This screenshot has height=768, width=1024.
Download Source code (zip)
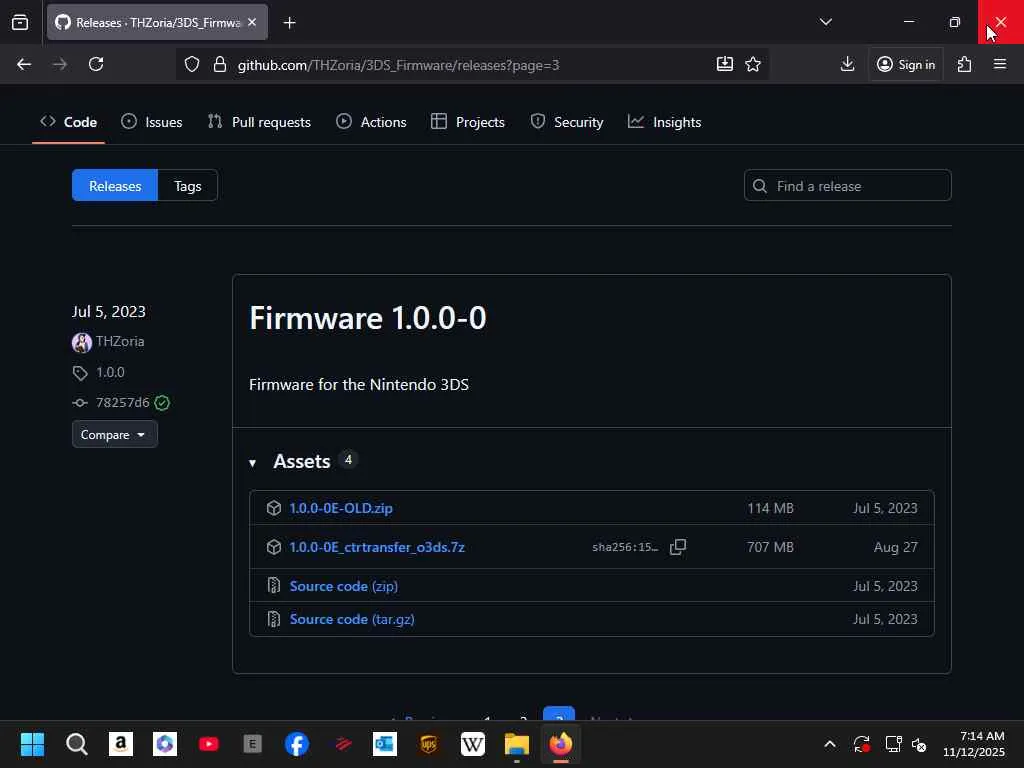pos(344,586)
